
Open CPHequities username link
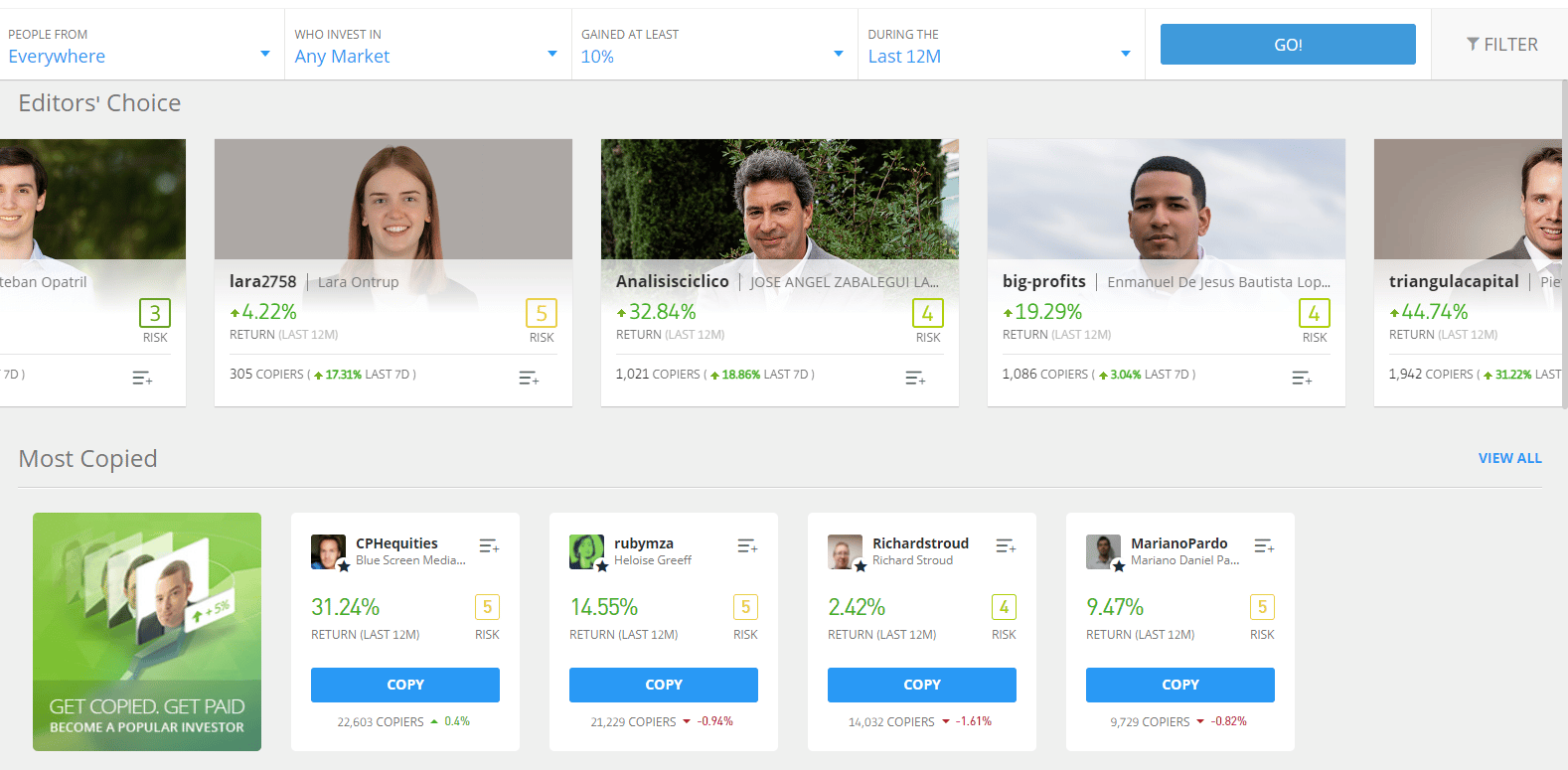click(396, 543)
